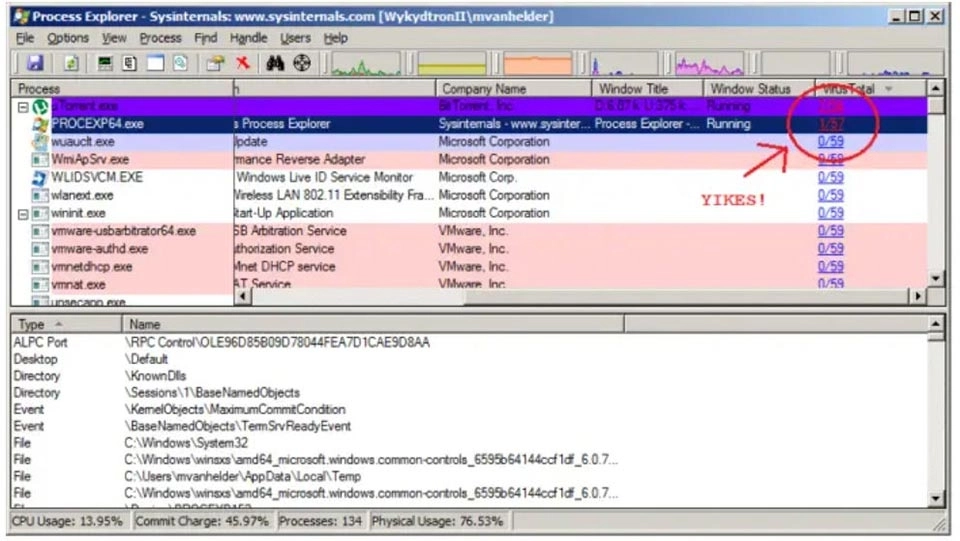Open VirusTotal 0/59 link for wininit.exe

pos(830,213)
